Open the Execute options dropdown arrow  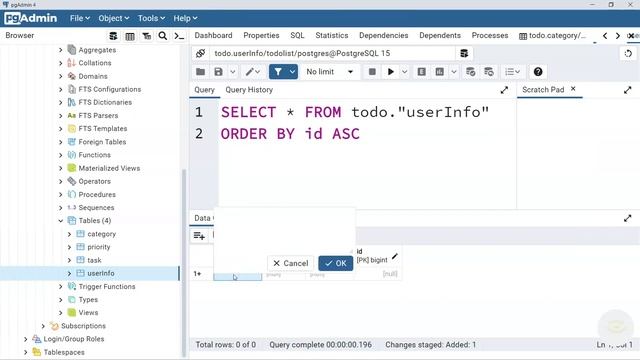click(404, 72)
